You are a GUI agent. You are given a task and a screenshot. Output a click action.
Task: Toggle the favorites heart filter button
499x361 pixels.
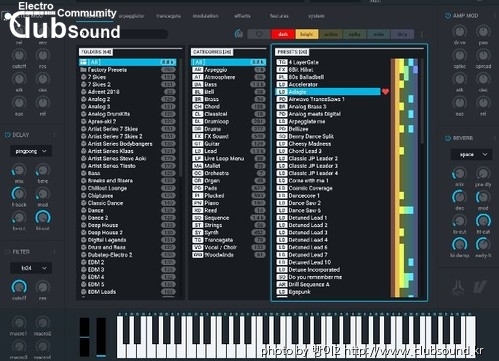(259, 34)
